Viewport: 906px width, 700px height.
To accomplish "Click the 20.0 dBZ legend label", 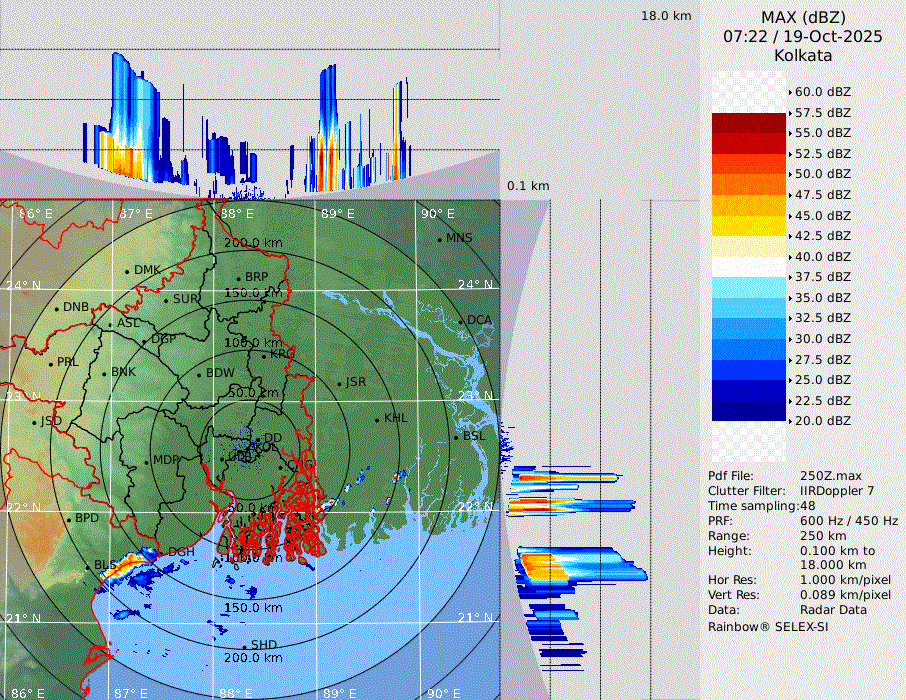I will pyautogui.click(x=822, y=421).
